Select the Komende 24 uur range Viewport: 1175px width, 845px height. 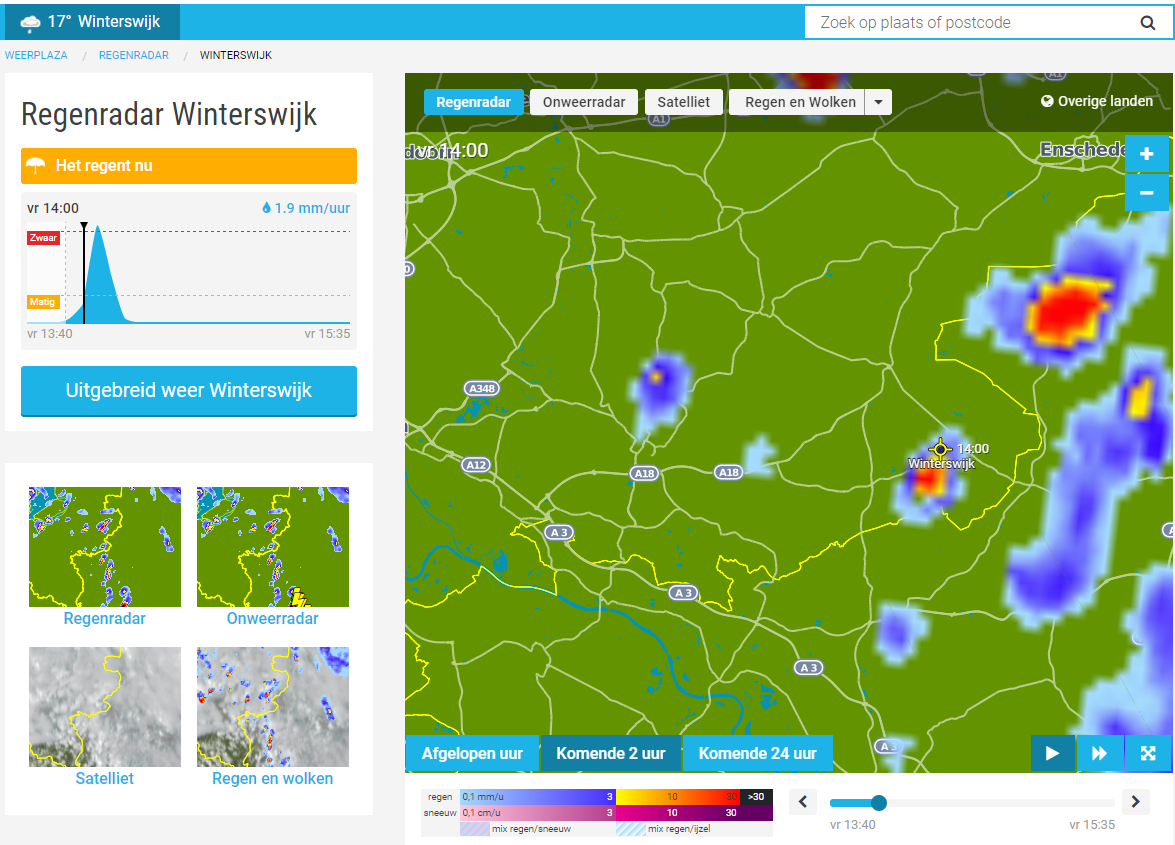pyautogui.click(x=758, y=754)
